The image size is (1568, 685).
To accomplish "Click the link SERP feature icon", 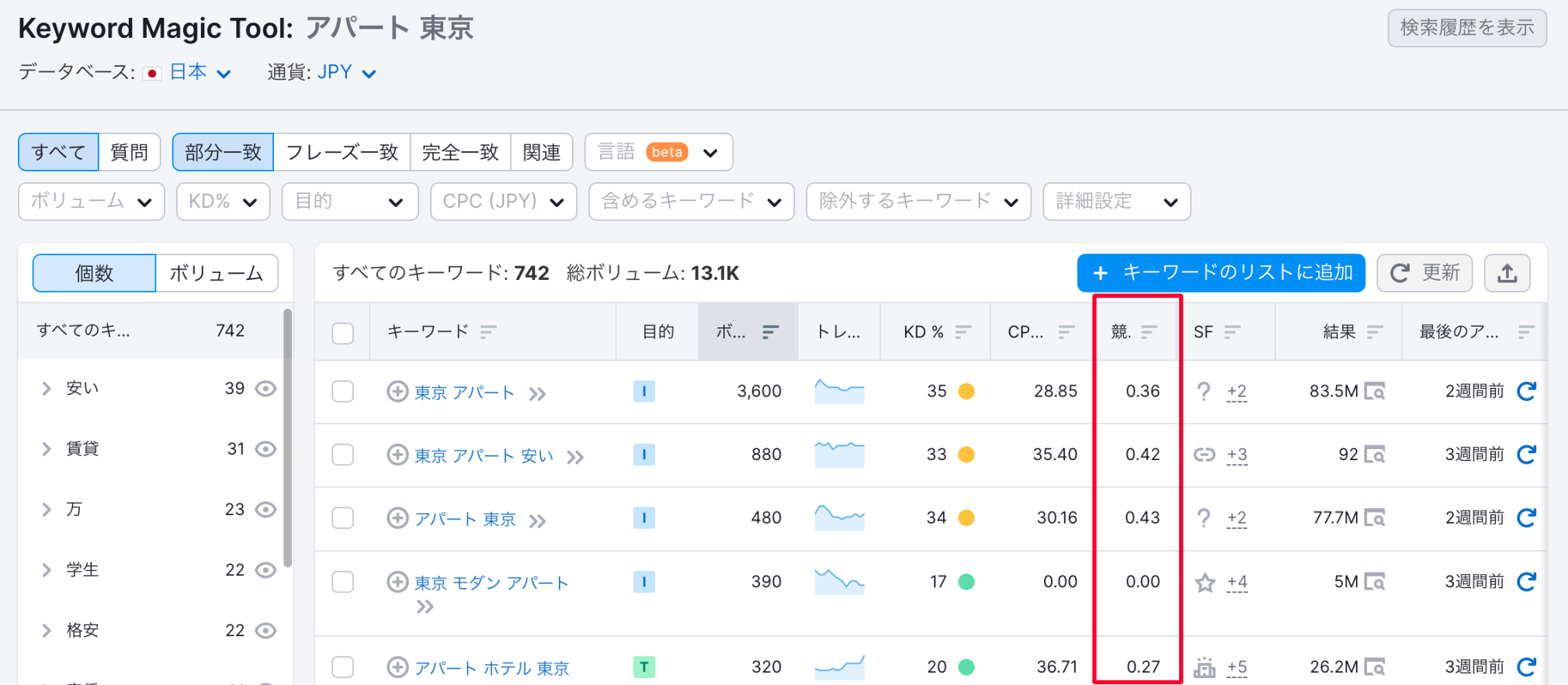I will [1205, 454].
